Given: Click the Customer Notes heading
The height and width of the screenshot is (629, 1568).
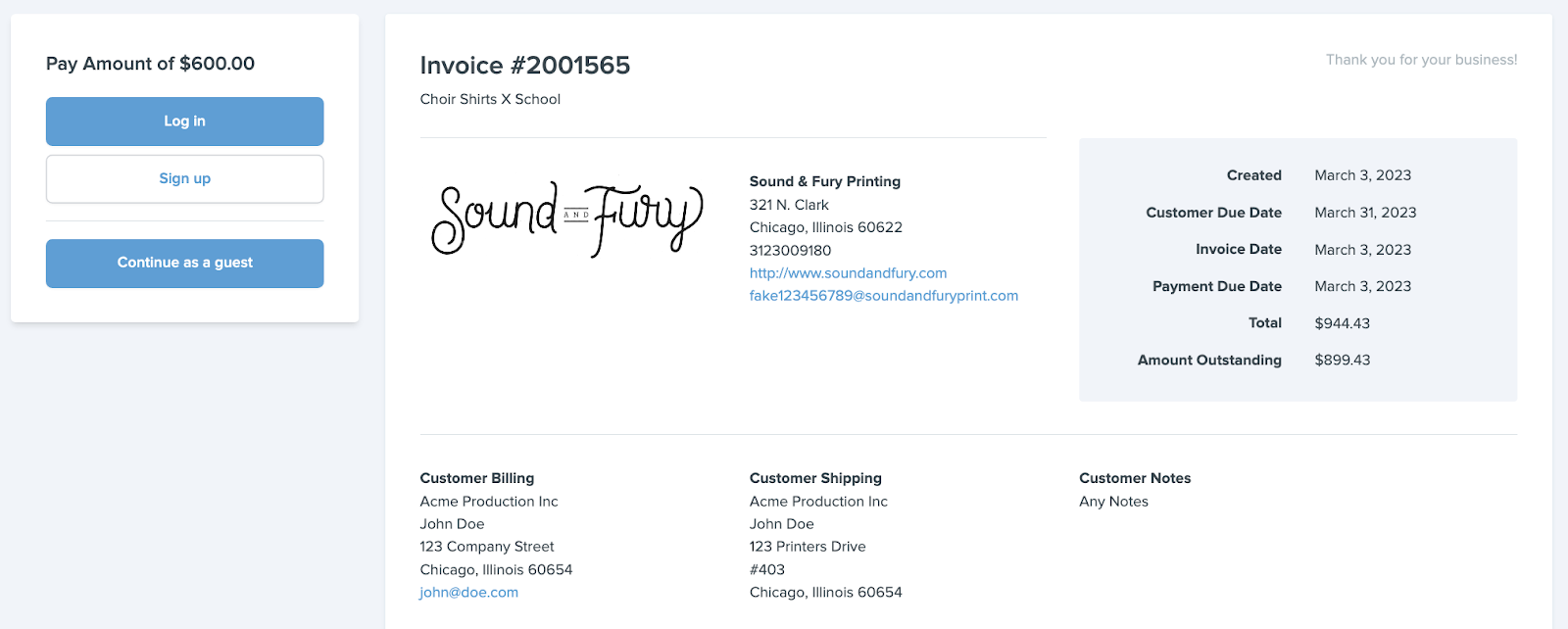Looking at the screenshot, I should pos(1134,478).
